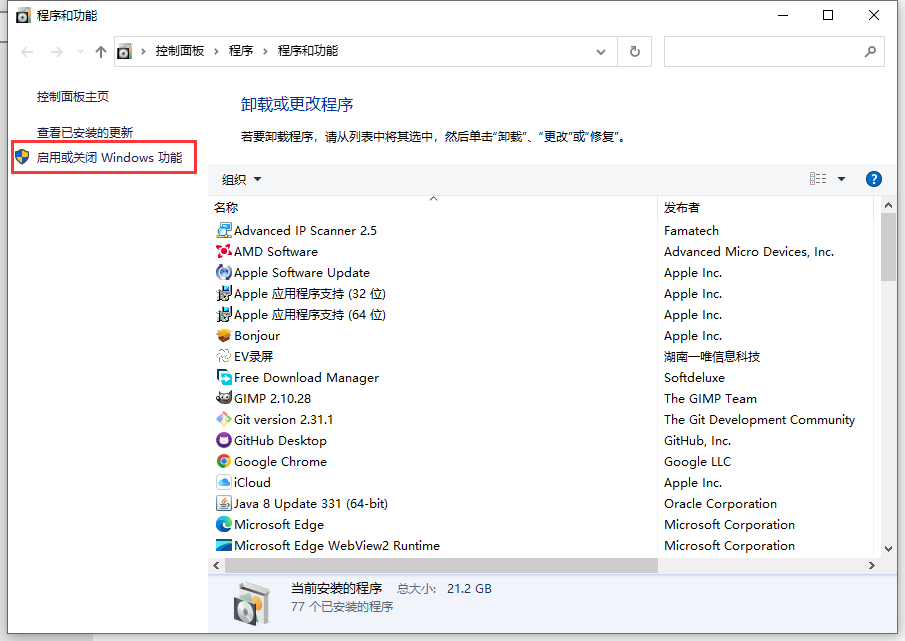Click the EV录屏 program icon
Screen dimensions: 905x641
223,356
